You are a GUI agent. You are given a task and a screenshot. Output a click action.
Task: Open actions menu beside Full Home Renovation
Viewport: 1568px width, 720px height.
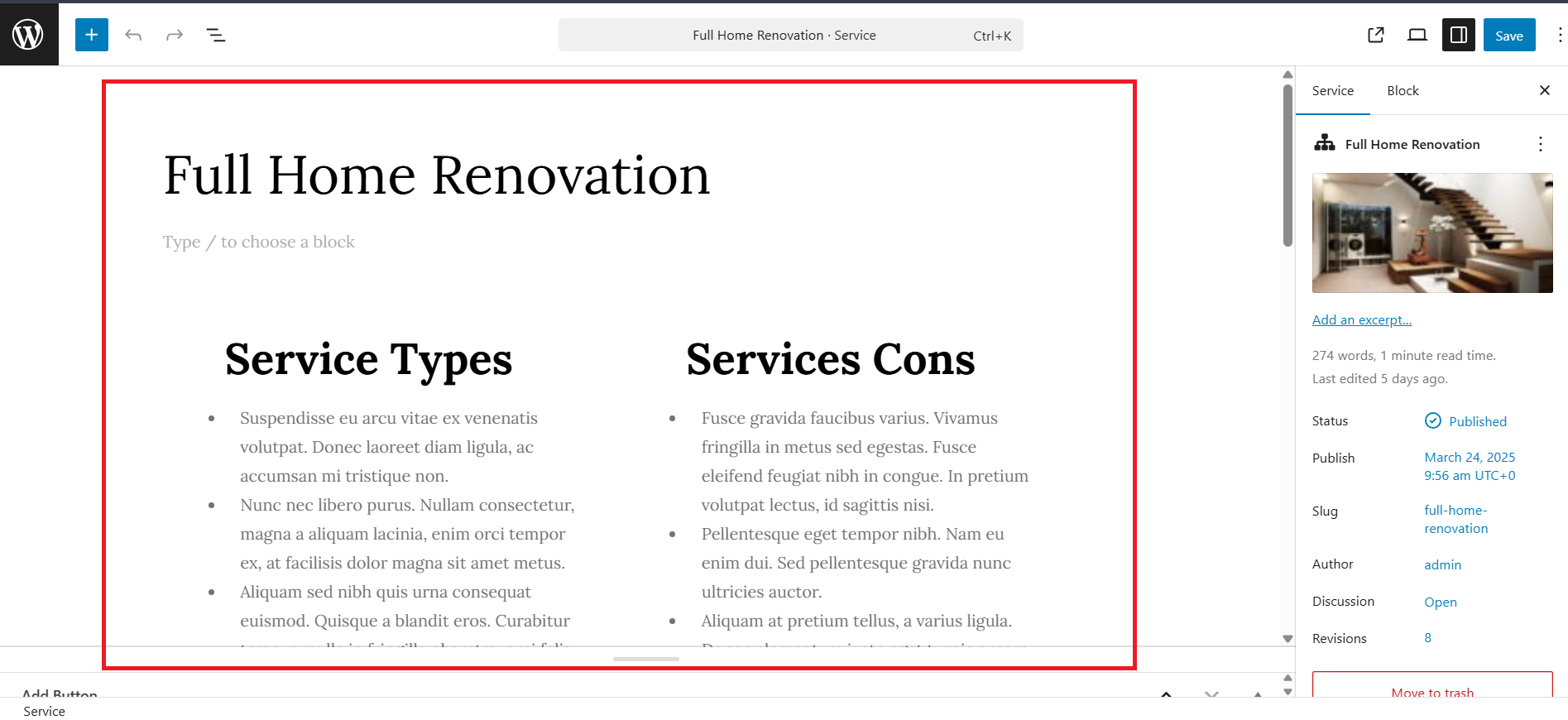(x=1540, y=144)
